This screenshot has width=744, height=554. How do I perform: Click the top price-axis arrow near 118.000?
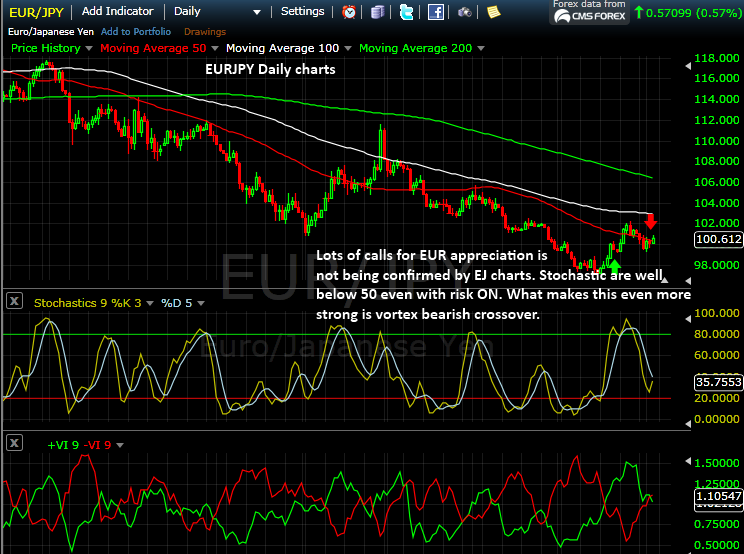click(x=688, y=66)
